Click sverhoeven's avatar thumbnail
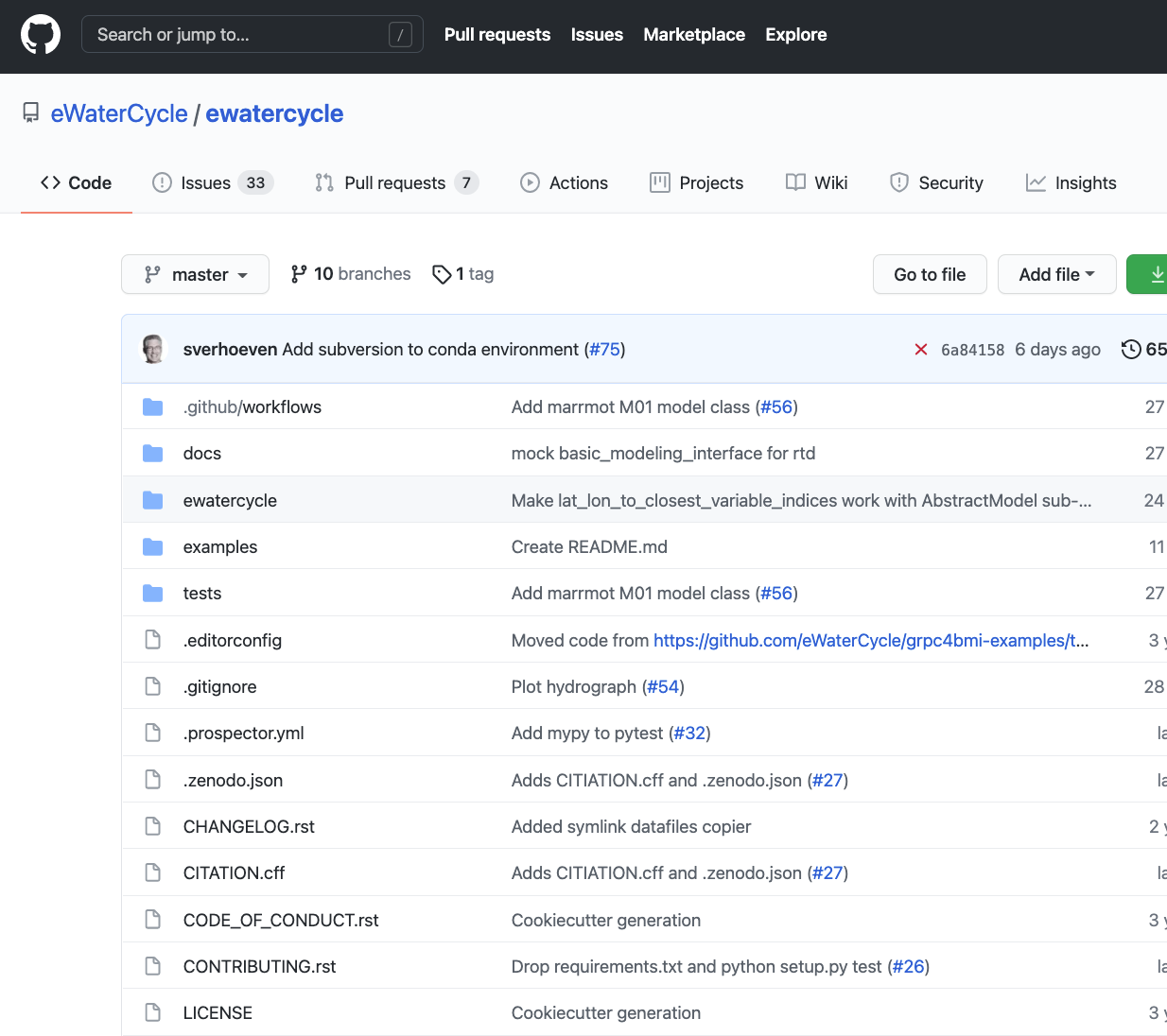Image resolution: width=1167 pixels, height=1036 pixels. 153,349
